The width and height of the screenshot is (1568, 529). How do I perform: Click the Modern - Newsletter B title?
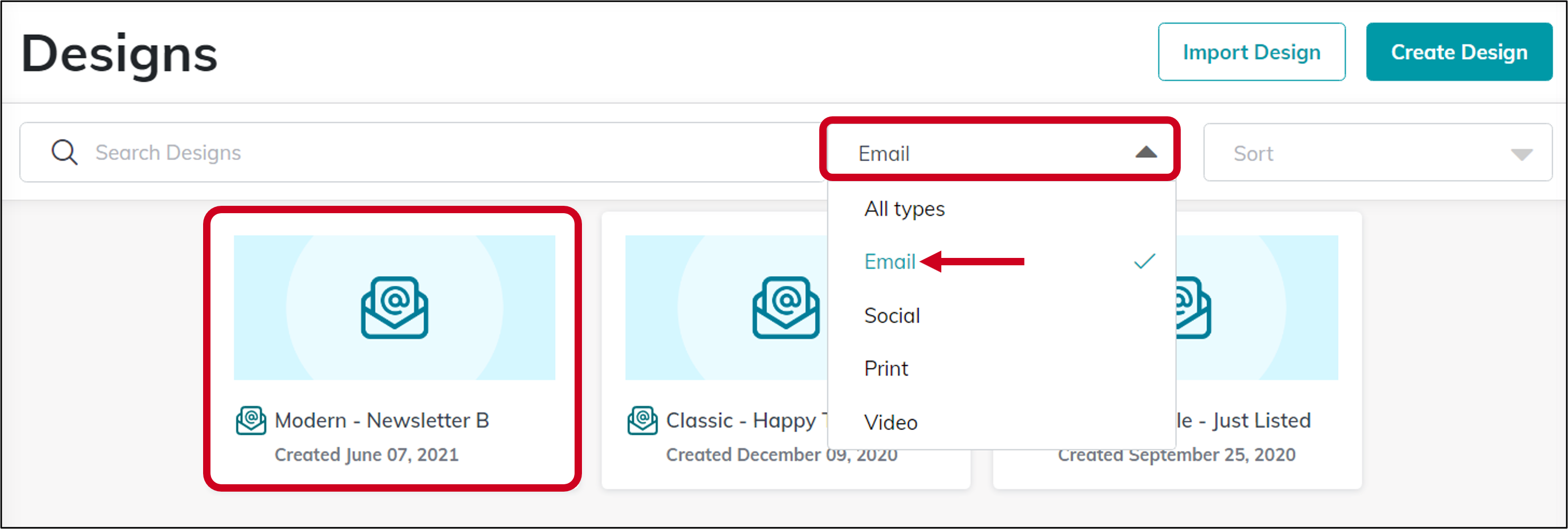381,421
